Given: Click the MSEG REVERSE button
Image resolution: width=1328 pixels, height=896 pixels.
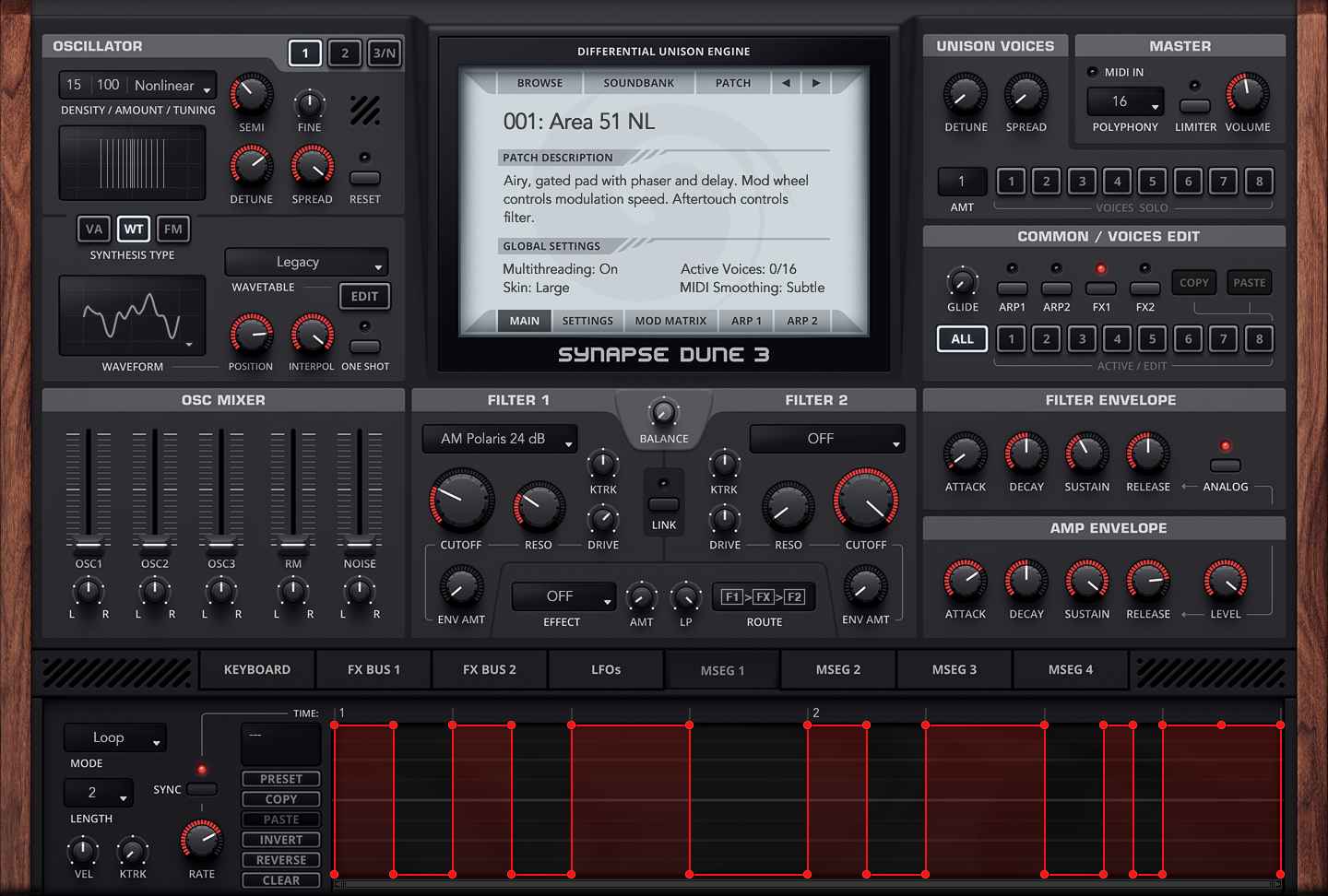Looking at the screenshot, I should pyautogui.click(x=281, y=860).
